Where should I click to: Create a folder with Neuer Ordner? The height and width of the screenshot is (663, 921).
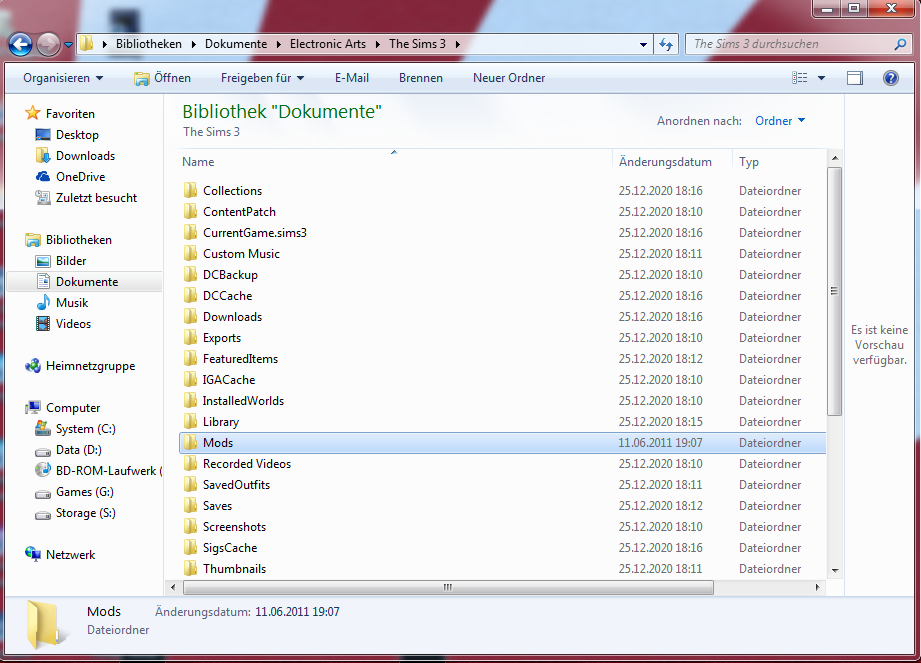click(x=509, y=78)
